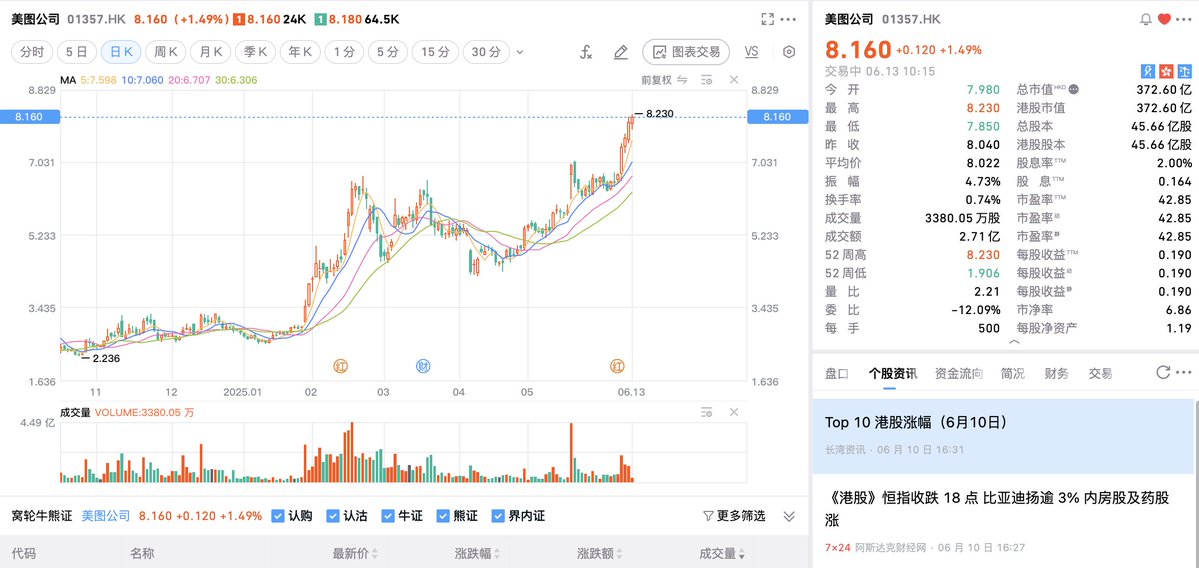This screenshot has height=568, width=1199.
Task: Click the June 红 dividend marker
Action: 617,366
